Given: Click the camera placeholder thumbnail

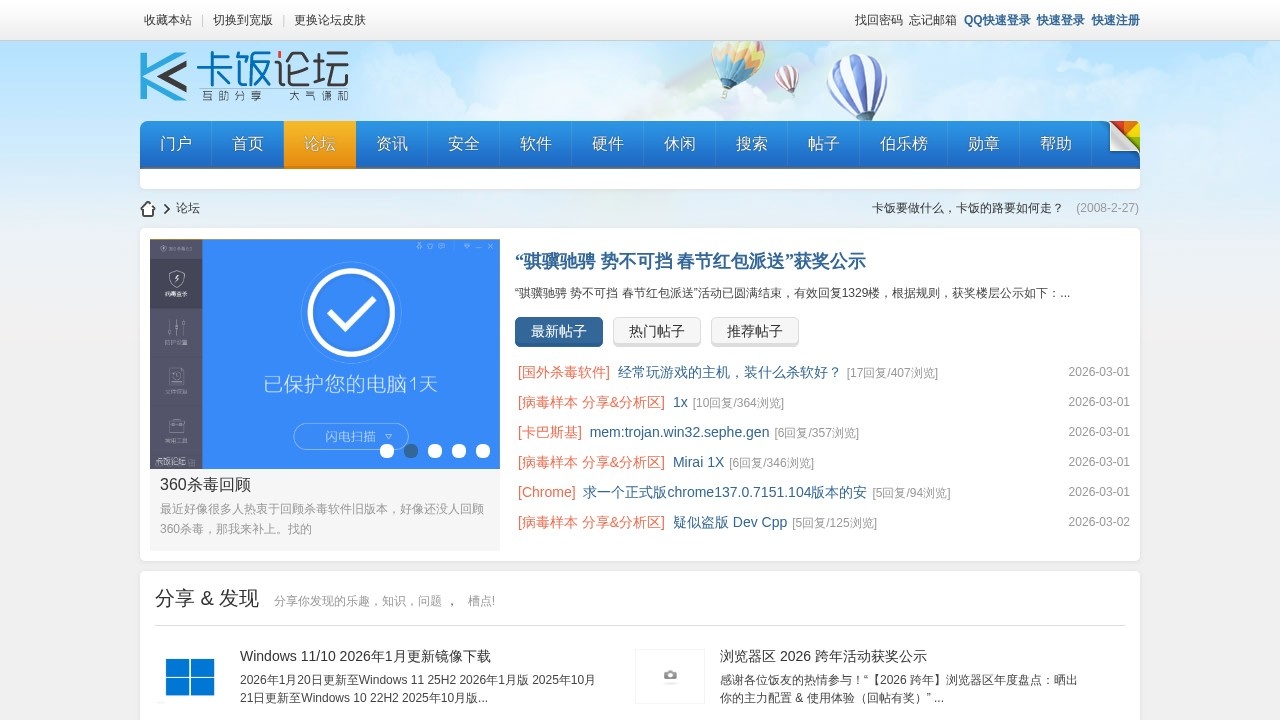Looking at the screenshot, I should pyautogui.click(x=670, y=677).
